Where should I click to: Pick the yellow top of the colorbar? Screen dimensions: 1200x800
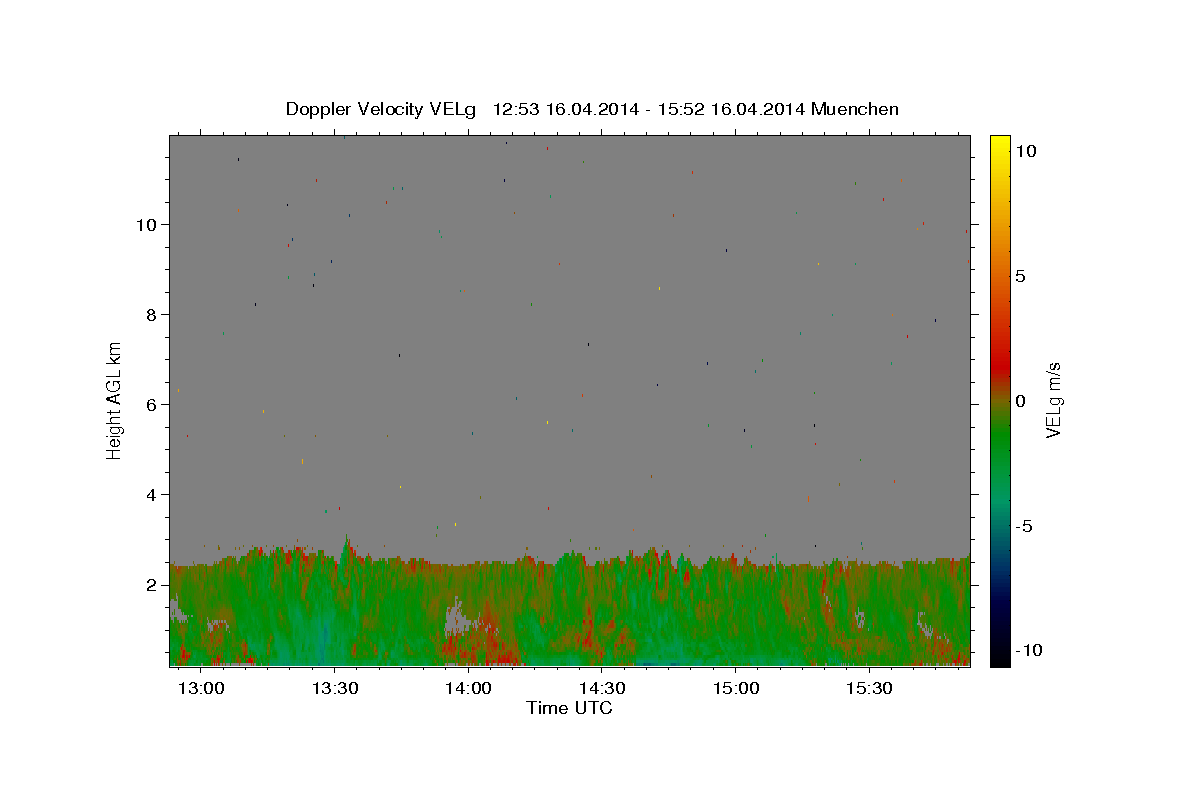[x=1000, y=142]
